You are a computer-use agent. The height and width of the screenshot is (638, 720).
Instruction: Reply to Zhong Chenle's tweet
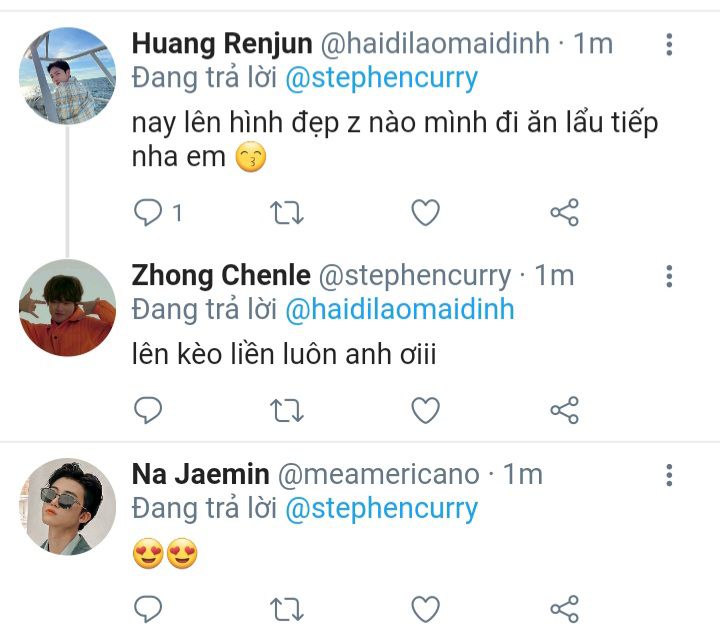tap(149, 409)
